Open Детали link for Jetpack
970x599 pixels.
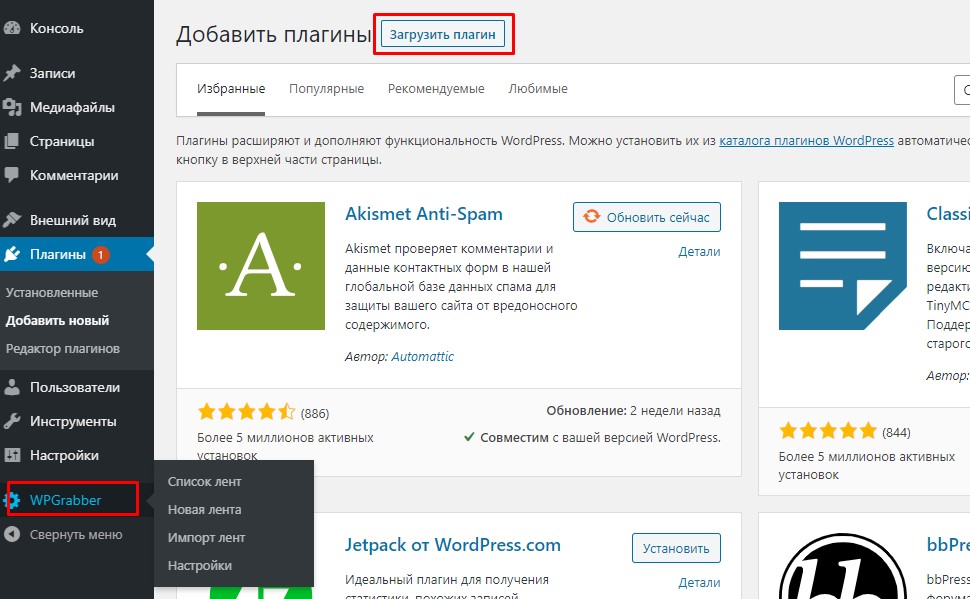700,582
